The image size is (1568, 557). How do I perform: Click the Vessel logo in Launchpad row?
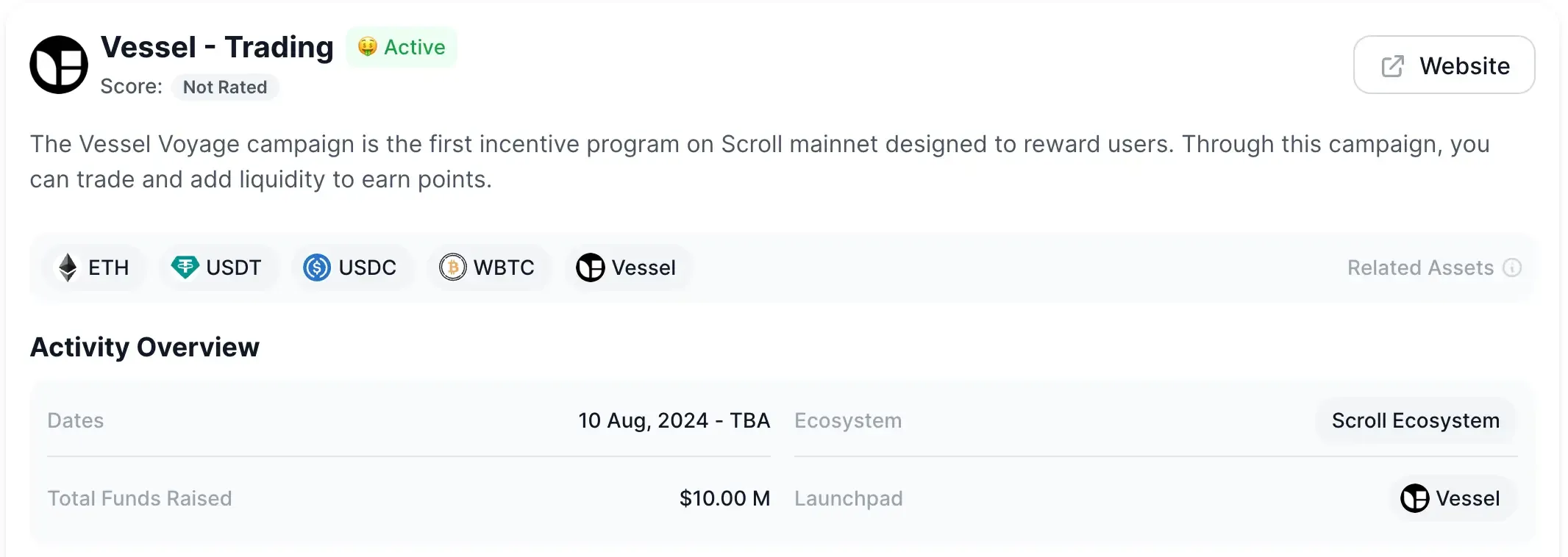tap(1414, 498)
